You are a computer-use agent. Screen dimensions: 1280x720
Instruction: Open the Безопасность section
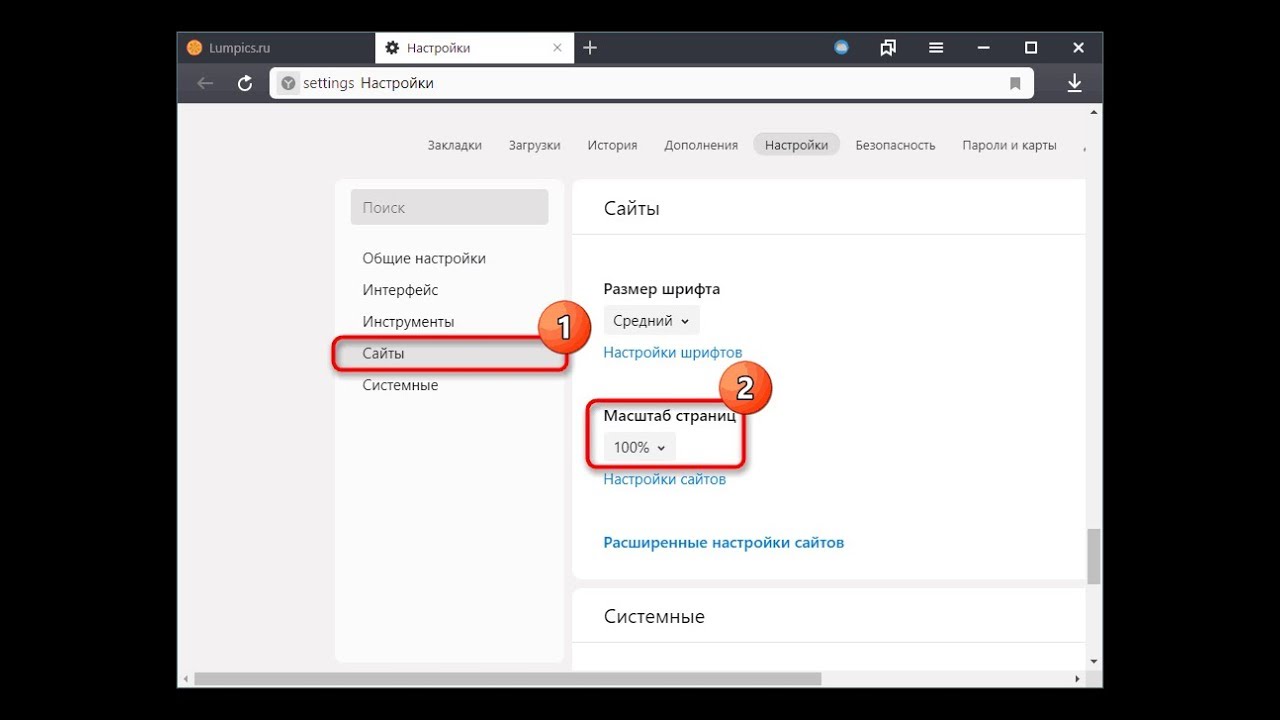pos(895,145)
